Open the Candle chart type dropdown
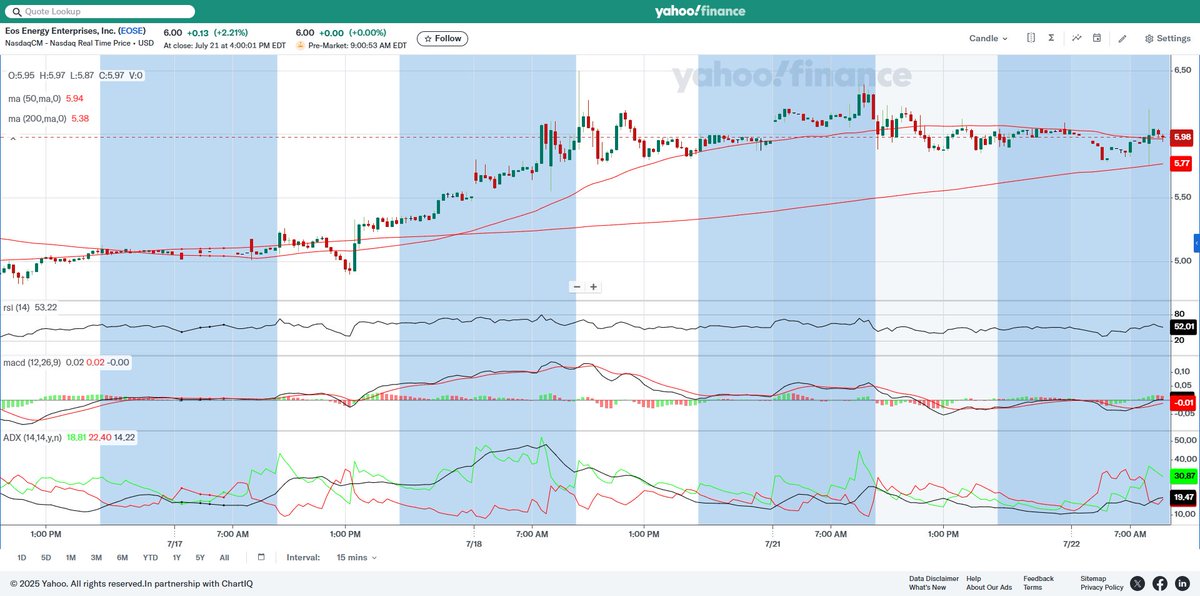Viewport: 1200px width, 596px height. [x=988, y=38]
